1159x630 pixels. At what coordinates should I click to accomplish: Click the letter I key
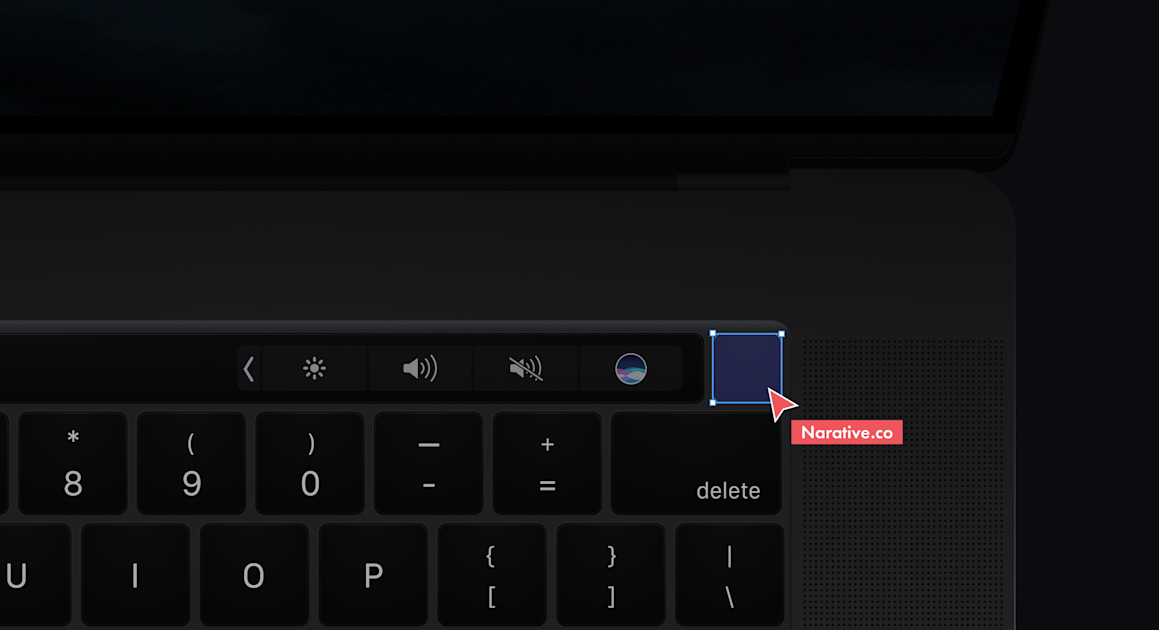pos(135,575)
